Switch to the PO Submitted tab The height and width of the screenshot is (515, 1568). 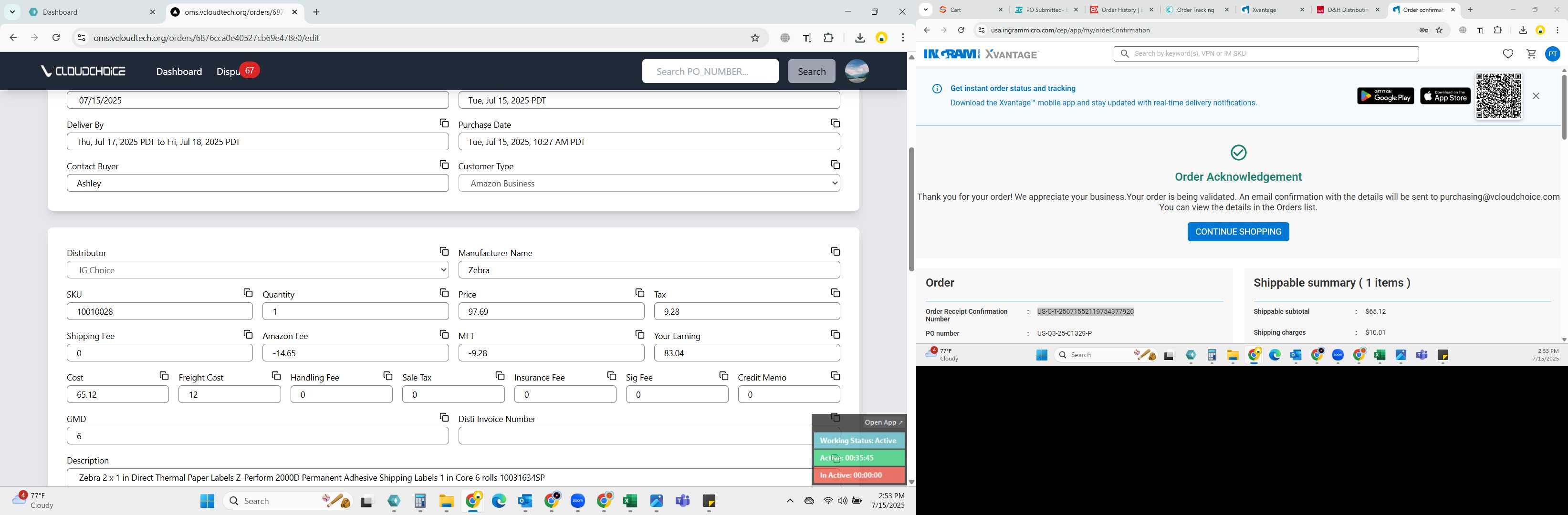pos(1046,10)
